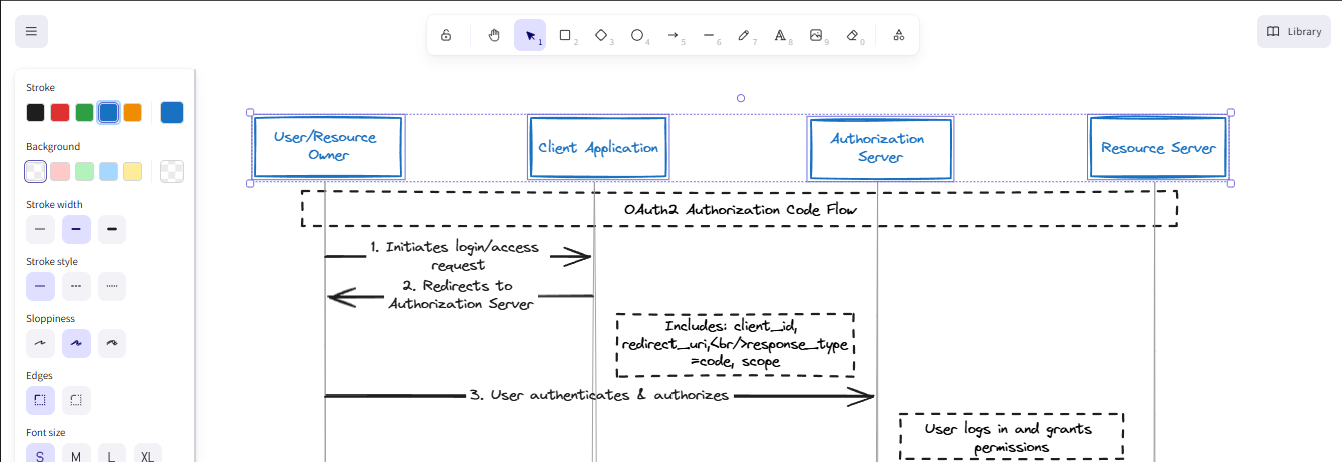Select the Rectangle shape tool
This screenshot has height=462, width=1342.
[x=566, y=35]
